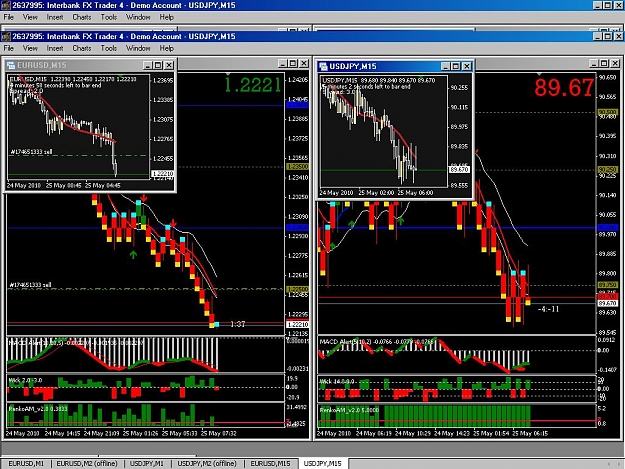Switch to the USDJPY,M2 (offline) tab
The image size is (625, 469).
click(x=207, y=463)
